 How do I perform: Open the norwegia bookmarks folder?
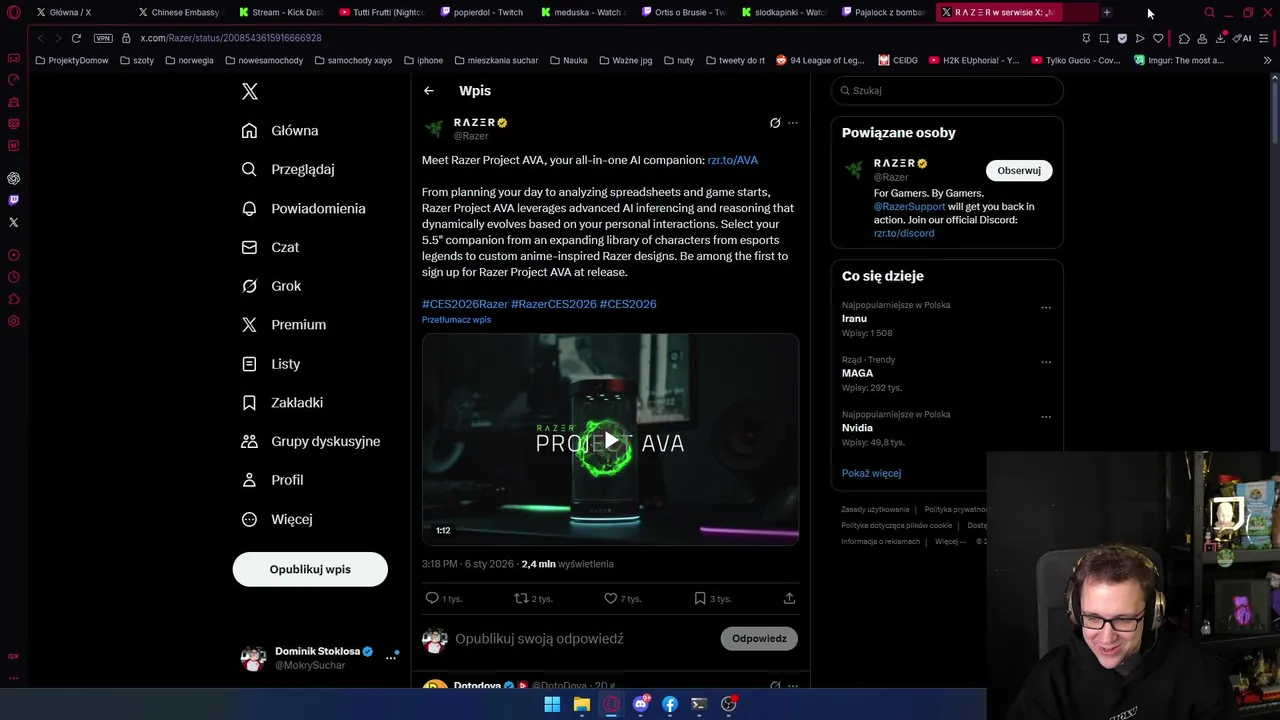(189, 60)
